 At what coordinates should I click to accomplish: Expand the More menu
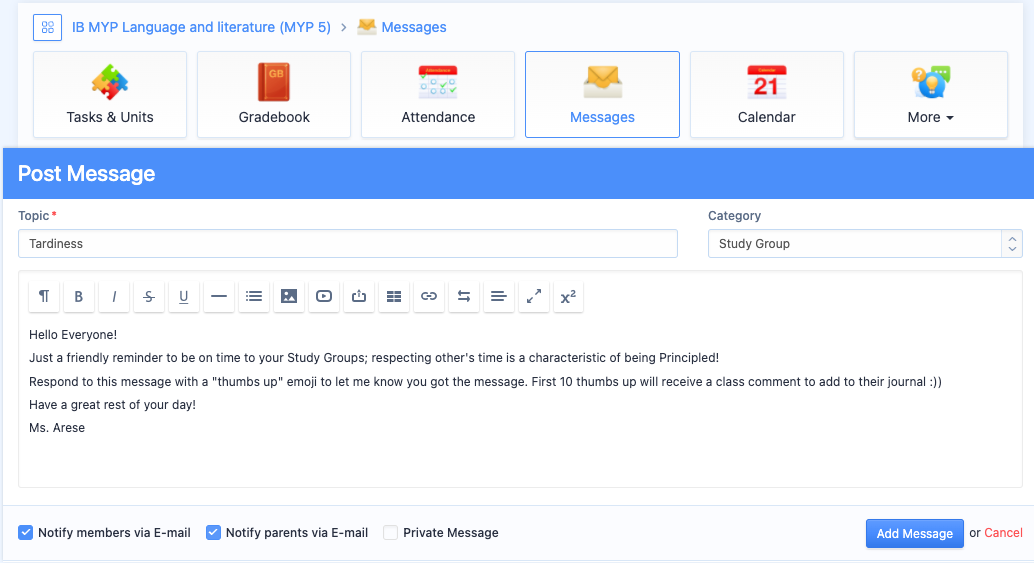tap(930, 95)
